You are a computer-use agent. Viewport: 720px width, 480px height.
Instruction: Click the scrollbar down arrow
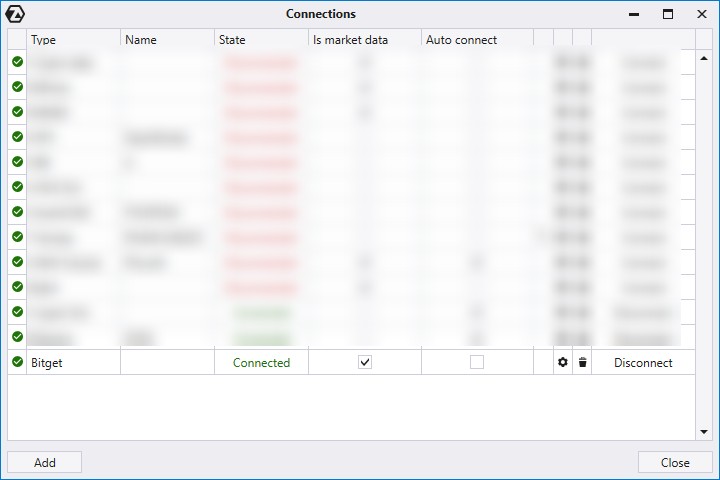click(x=703, y=431)
